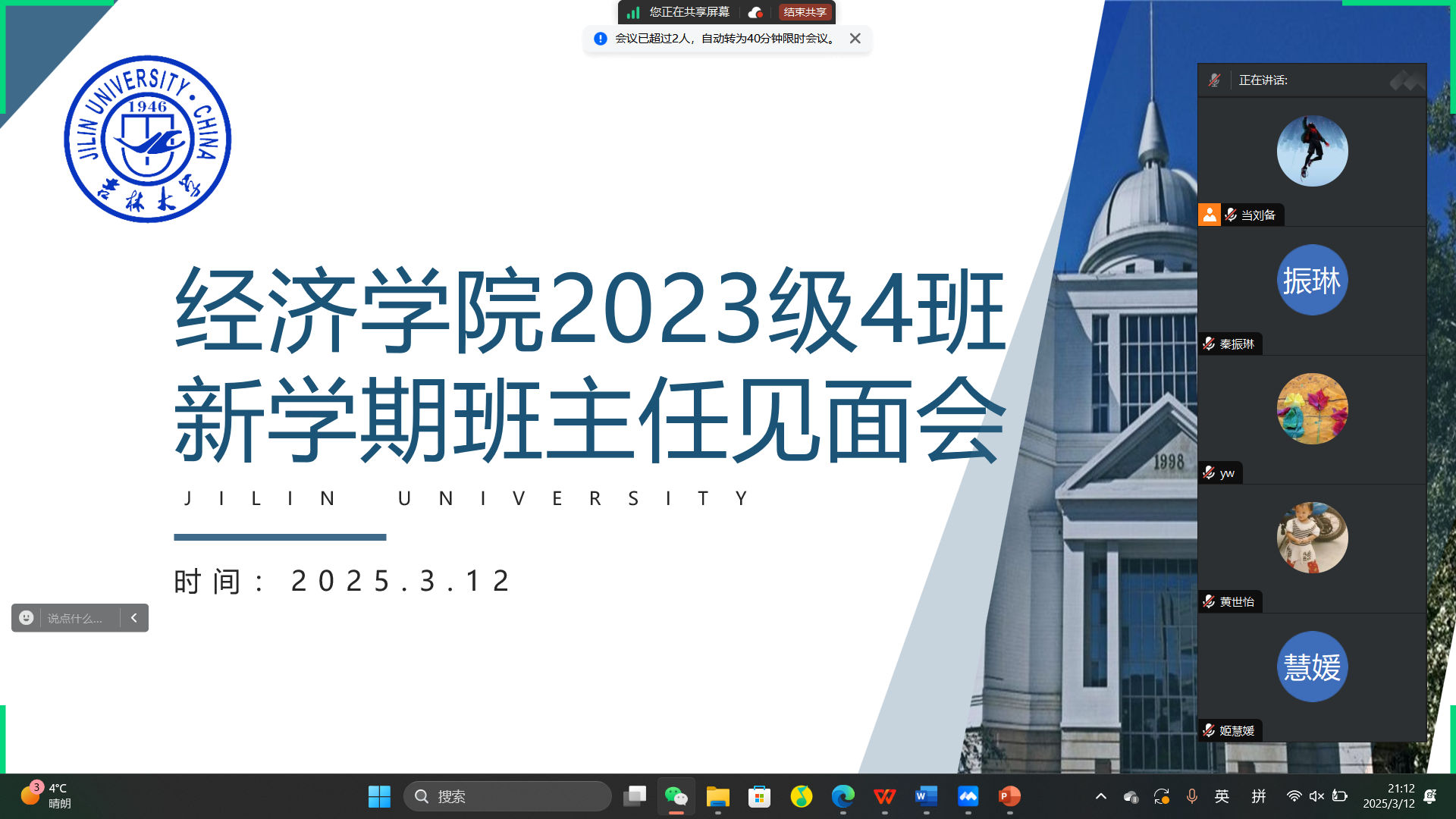Collapse chat bar with left chevron arrow

click(134, 618)
